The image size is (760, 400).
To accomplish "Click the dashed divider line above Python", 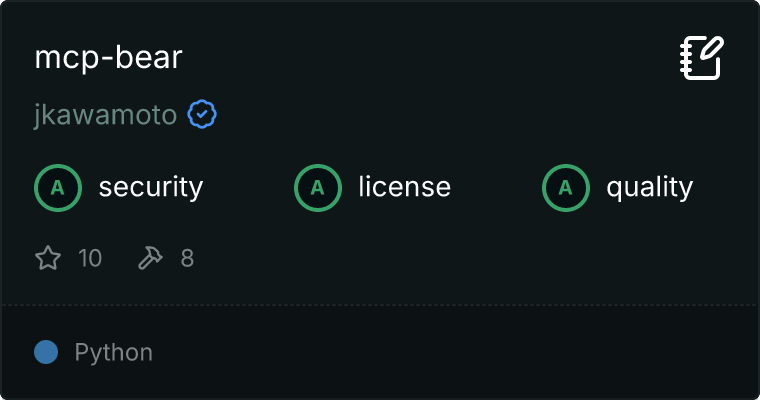I will [380, 304].
